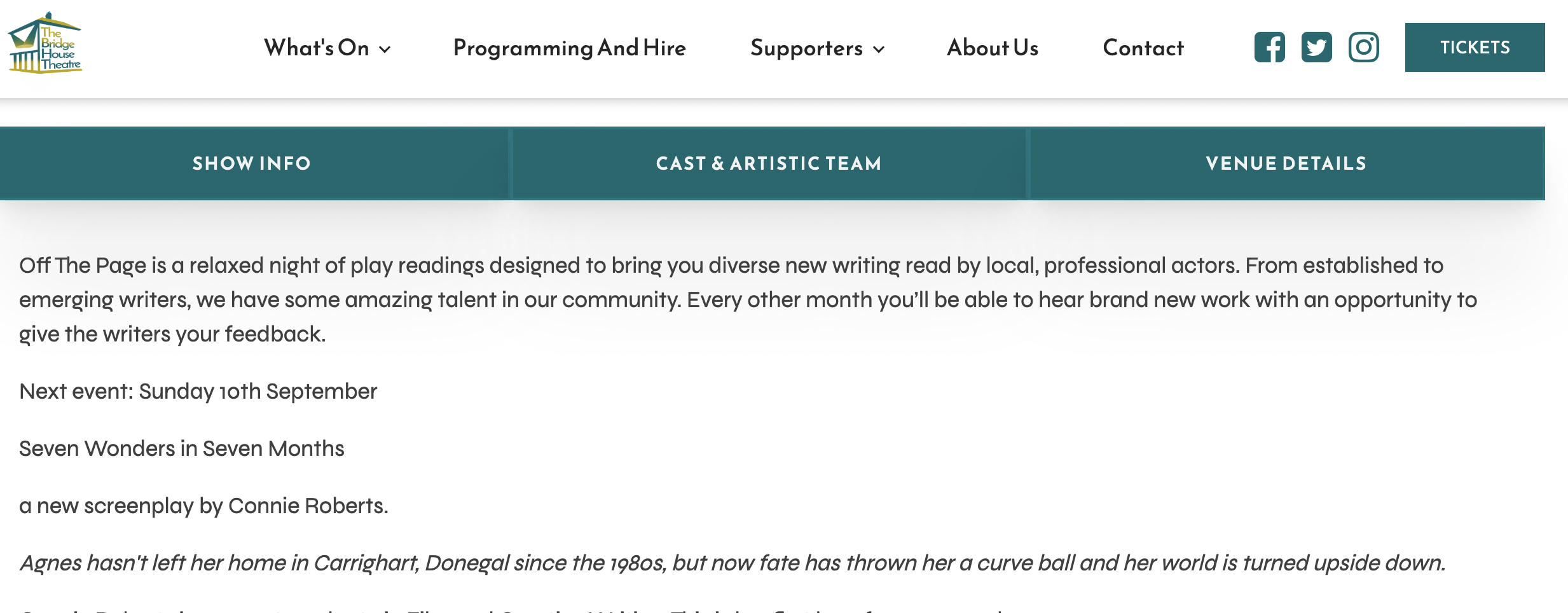Open the Cast & Artistic Team tab
The image size is (1568, 613).
click(769, 163)
